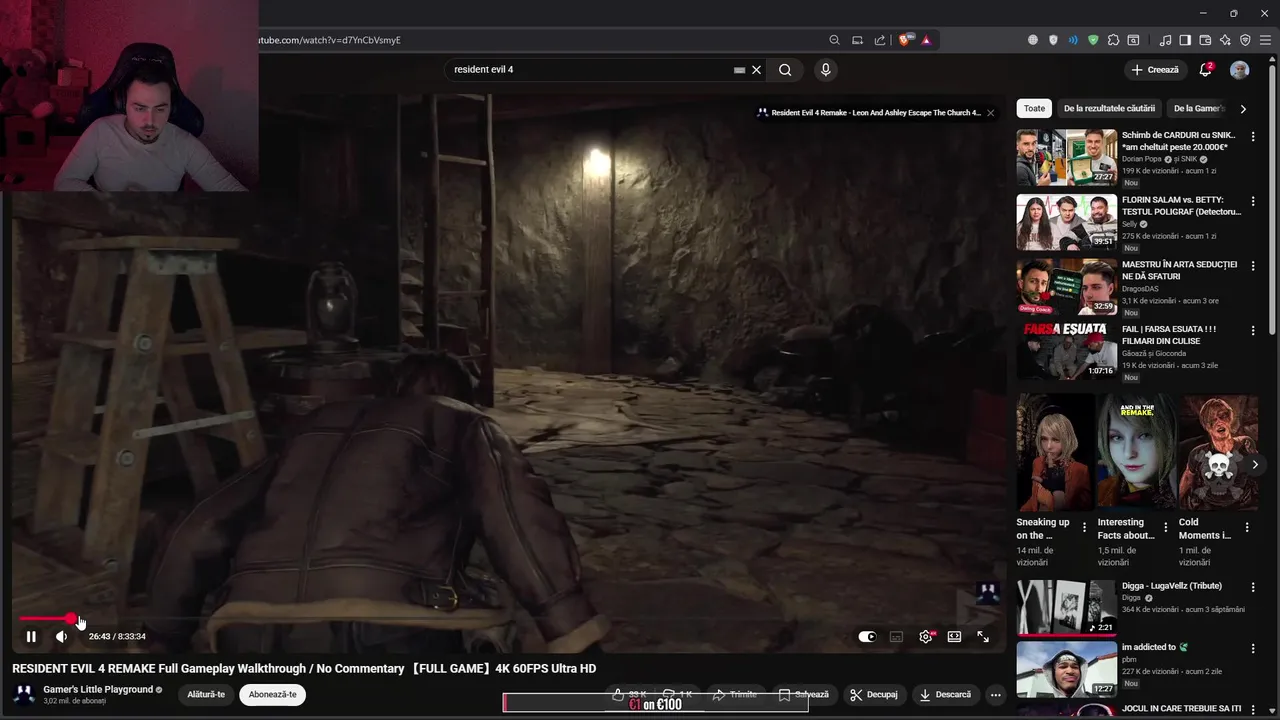This screenshot has width=1280, height=720.
Task: Select the 'De la Gamer's' chip
Action: click(x=1198, y=108)
